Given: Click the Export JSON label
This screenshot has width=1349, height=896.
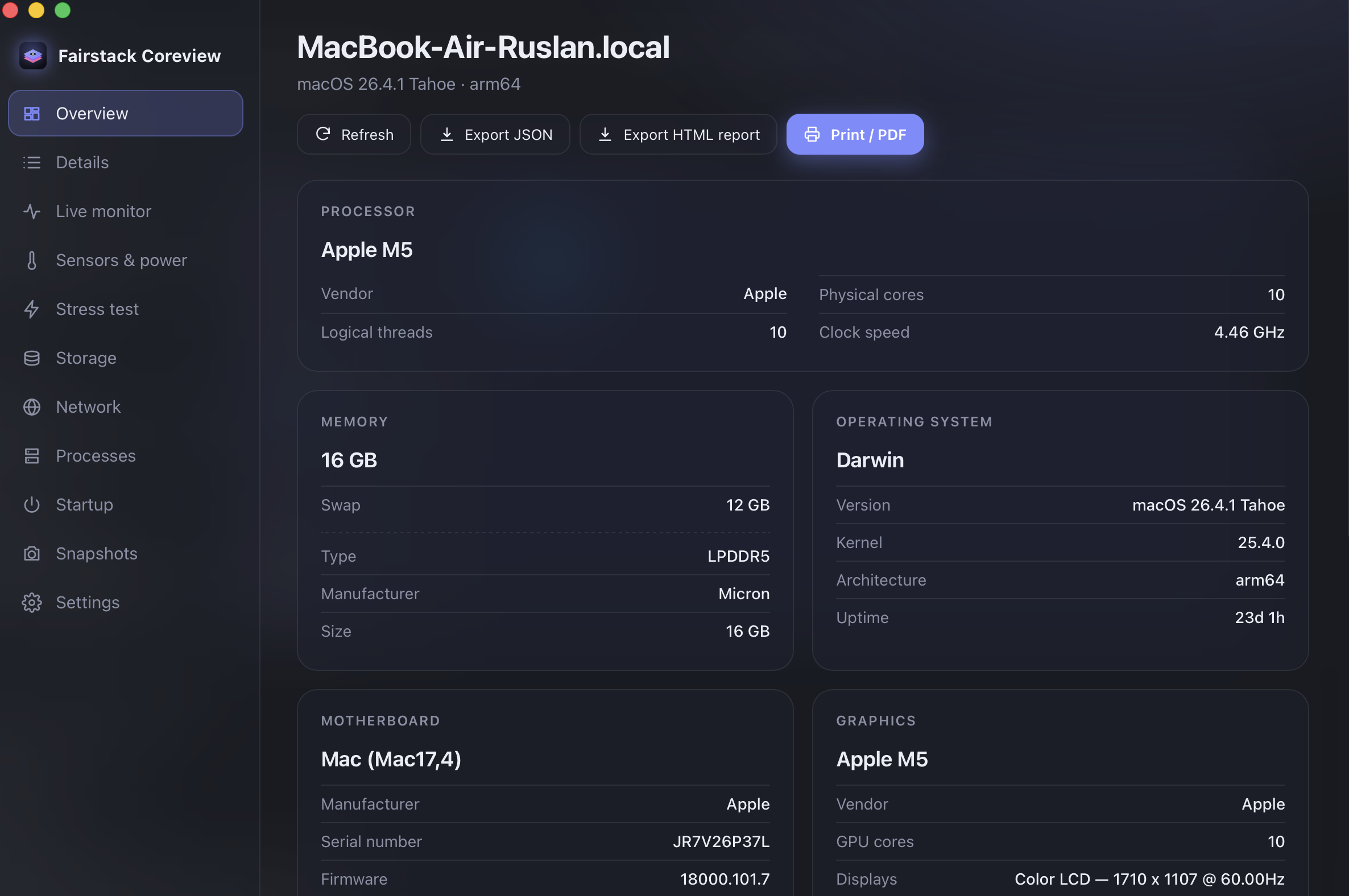Looking at the screenshot, I should click(509, 134).
